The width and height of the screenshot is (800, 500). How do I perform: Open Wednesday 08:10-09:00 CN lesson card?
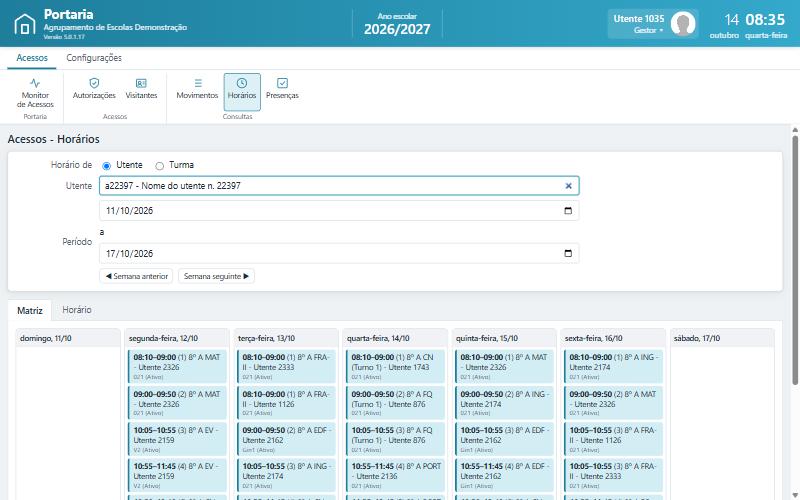pyautogui.click(x=395, y=366)
